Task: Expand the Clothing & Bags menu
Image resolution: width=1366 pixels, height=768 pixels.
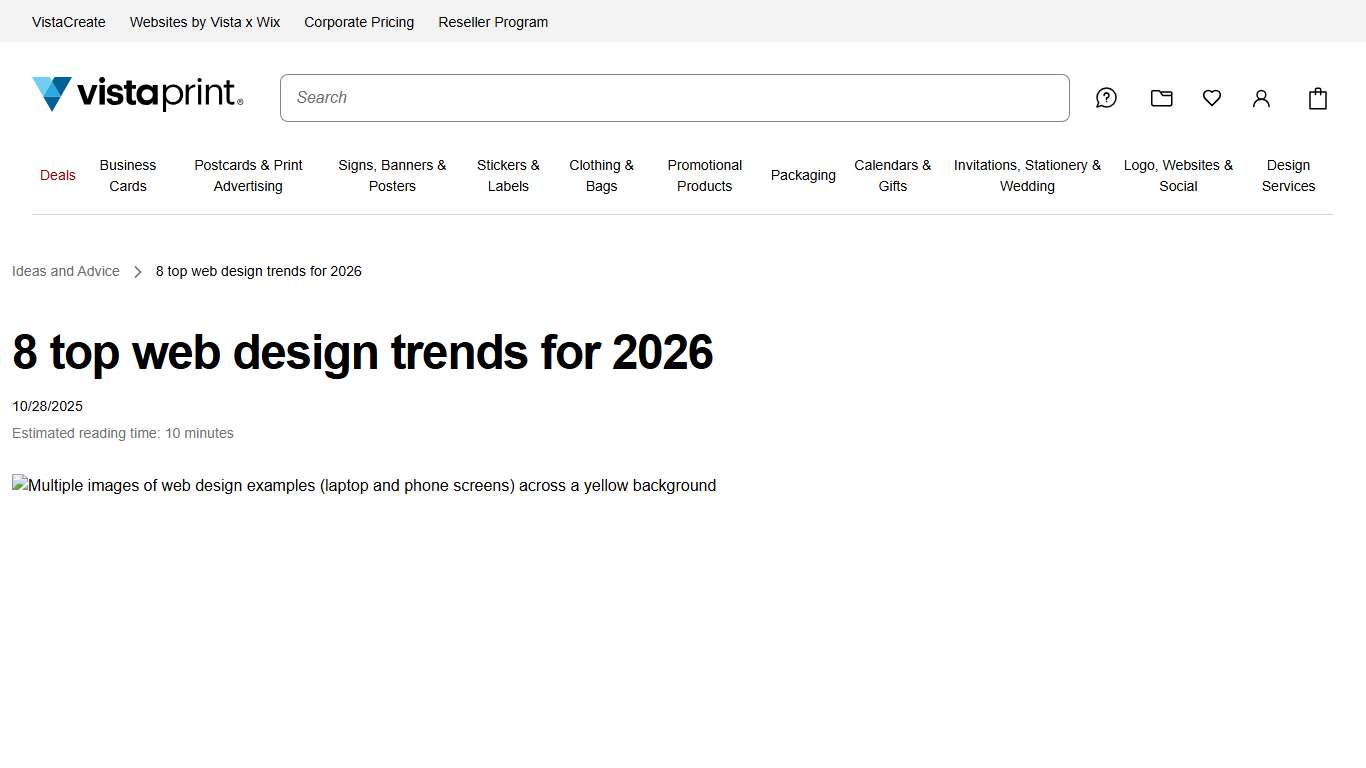Action: [x=601, y=176]
